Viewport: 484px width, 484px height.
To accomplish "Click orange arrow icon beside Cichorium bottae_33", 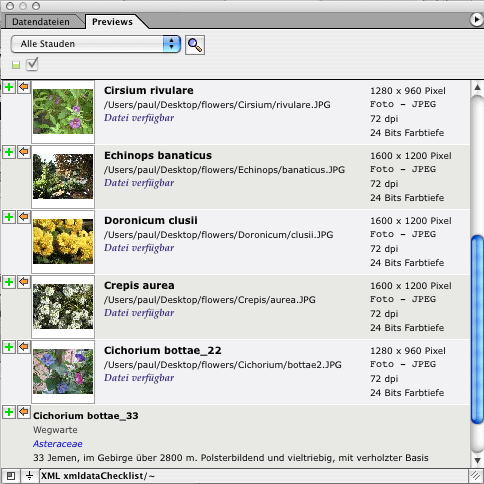I will coord(24,412).
